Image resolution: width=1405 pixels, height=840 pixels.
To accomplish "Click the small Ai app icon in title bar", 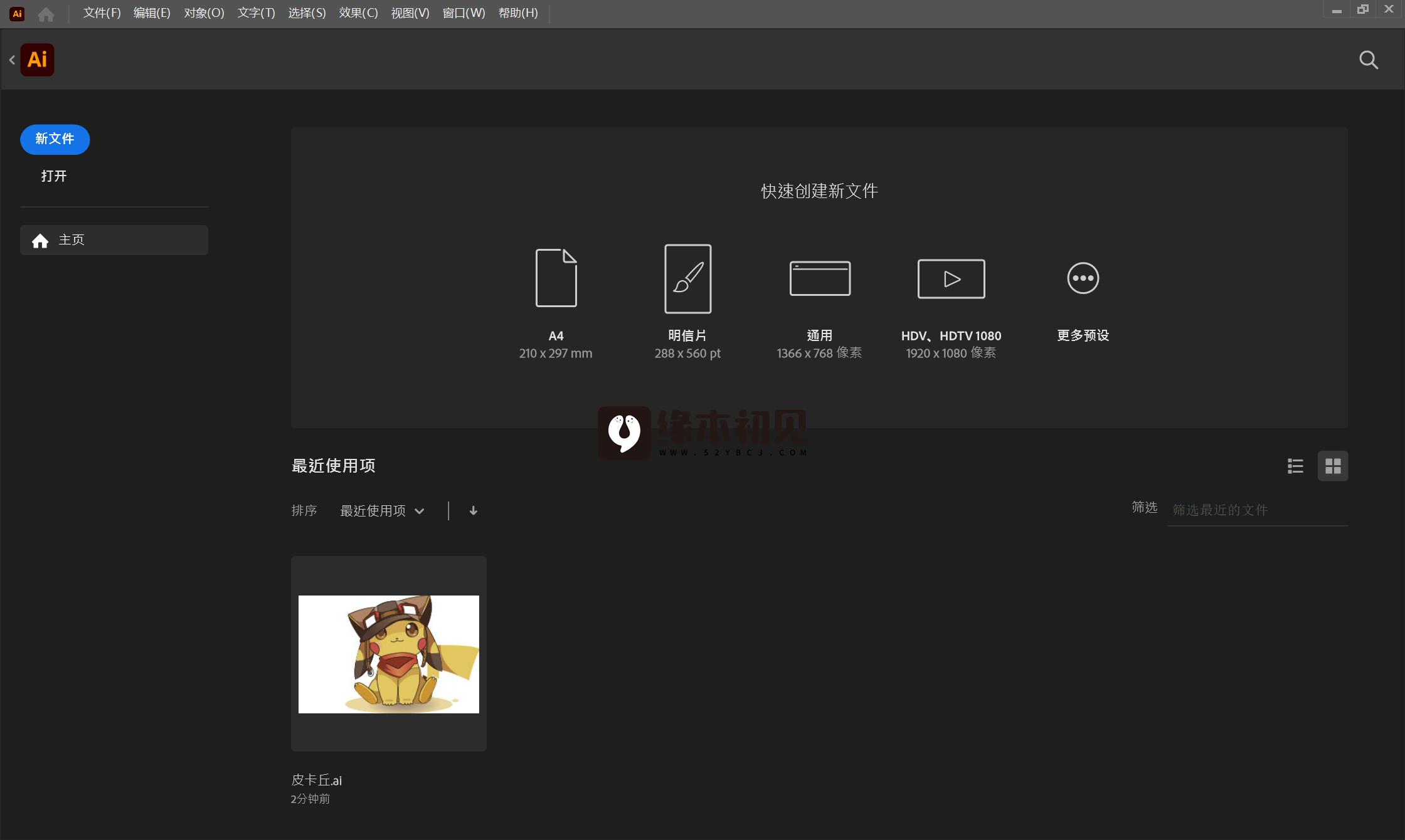I will pyautogui.click(x=17, y=14).
